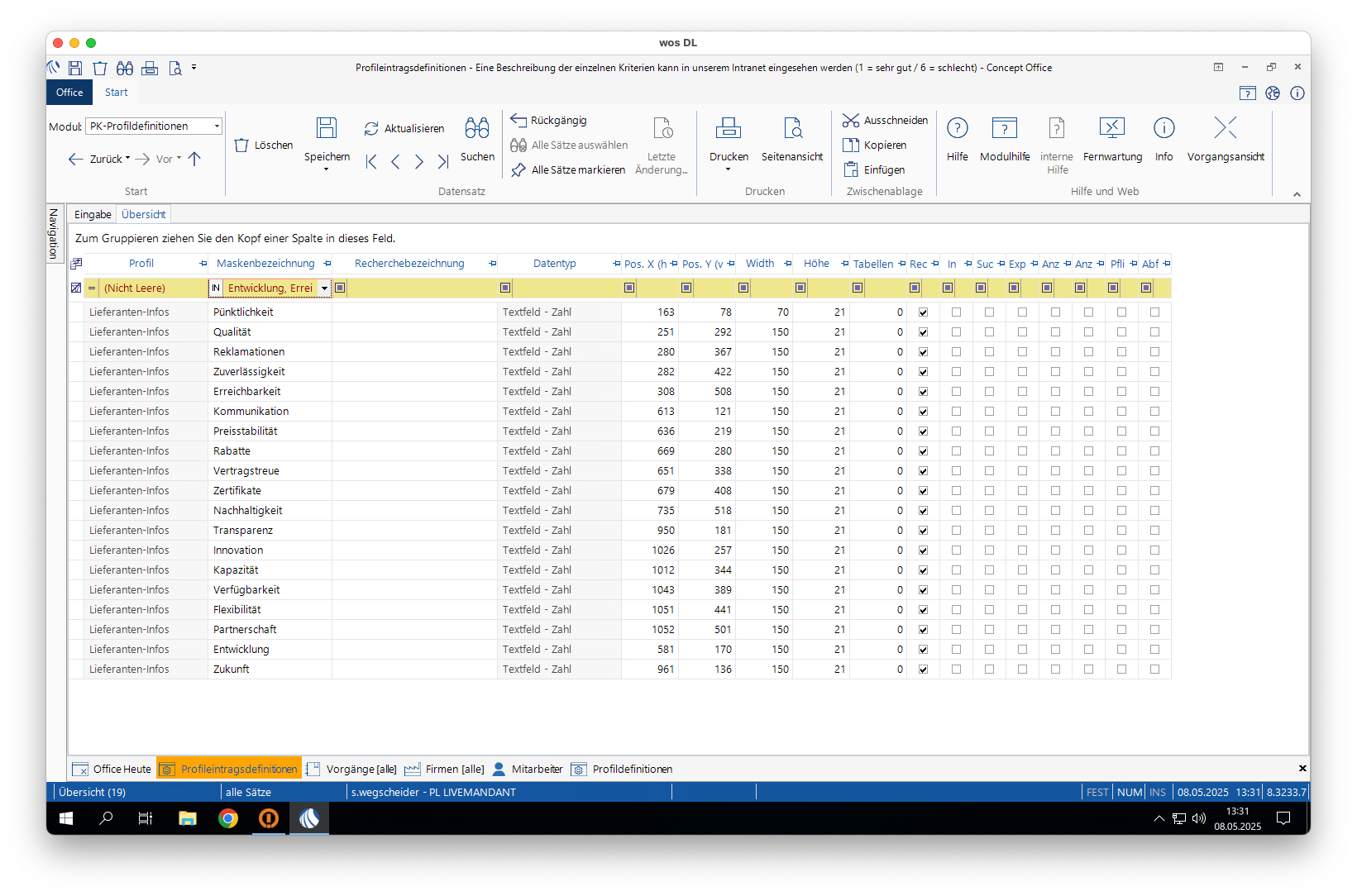
Task: Click the printer icon in quick access toolbar
Action: tap(150, 68)
